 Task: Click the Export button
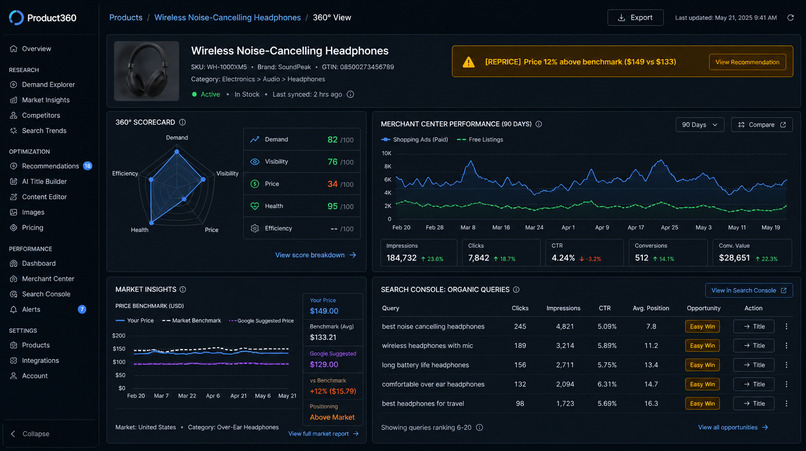pos(635,17)
